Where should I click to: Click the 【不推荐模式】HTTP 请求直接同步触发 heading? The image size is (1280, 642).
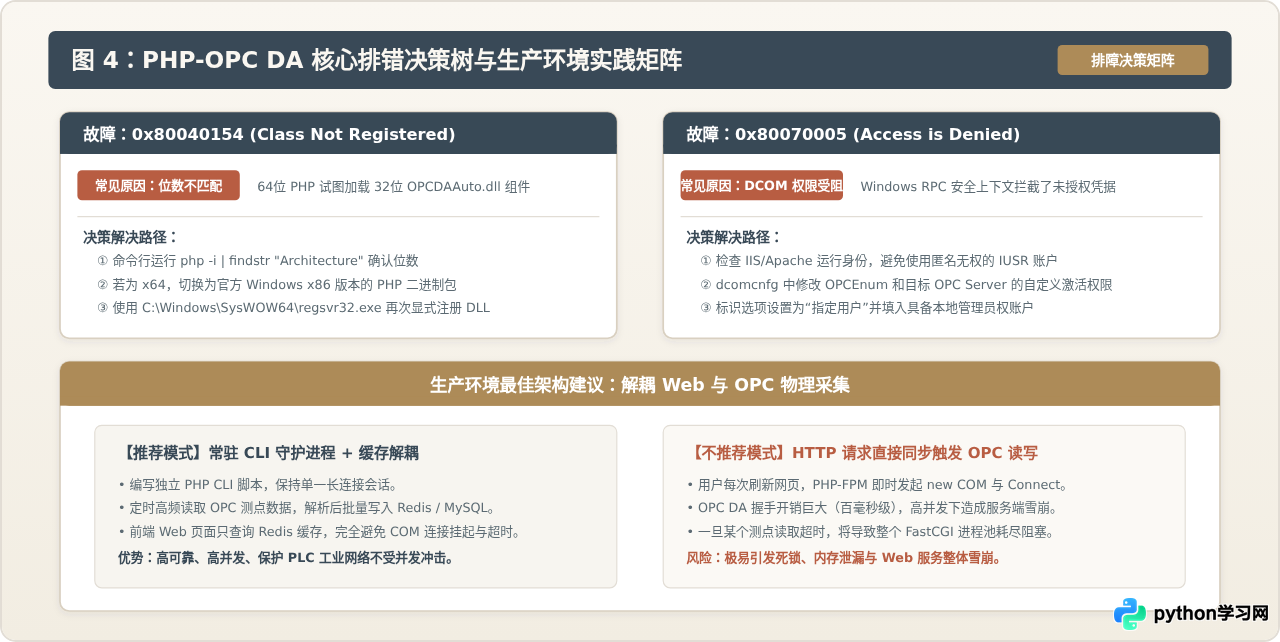pyautogui.click(x=862, y=453)
